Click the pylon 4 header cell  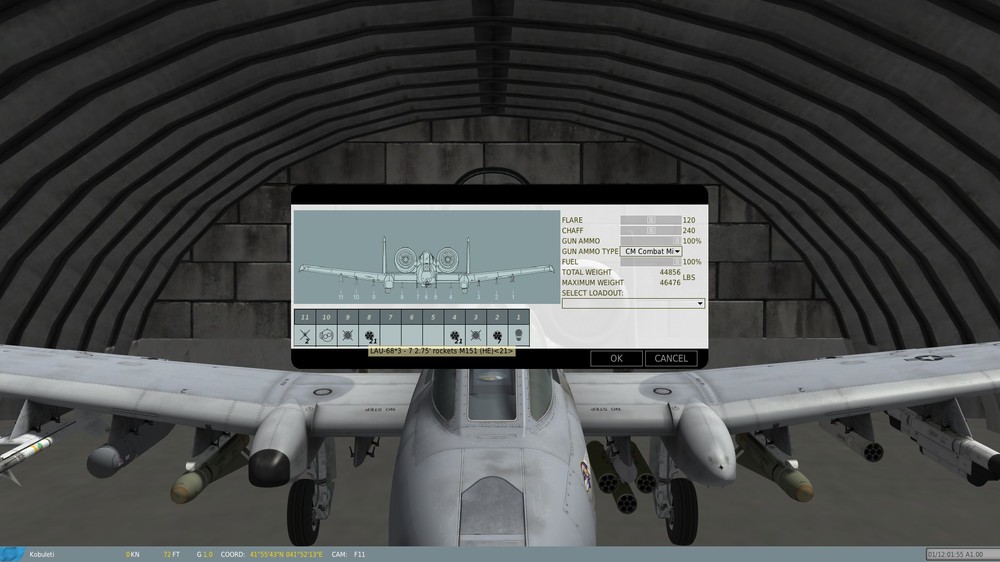click(x=455, y=317)
